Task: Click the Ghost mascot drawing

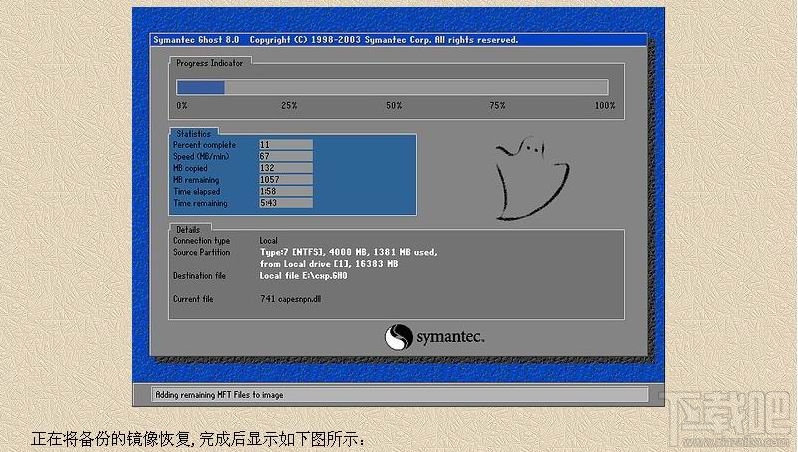Action: pyautogui.click(x=532, y=179)
